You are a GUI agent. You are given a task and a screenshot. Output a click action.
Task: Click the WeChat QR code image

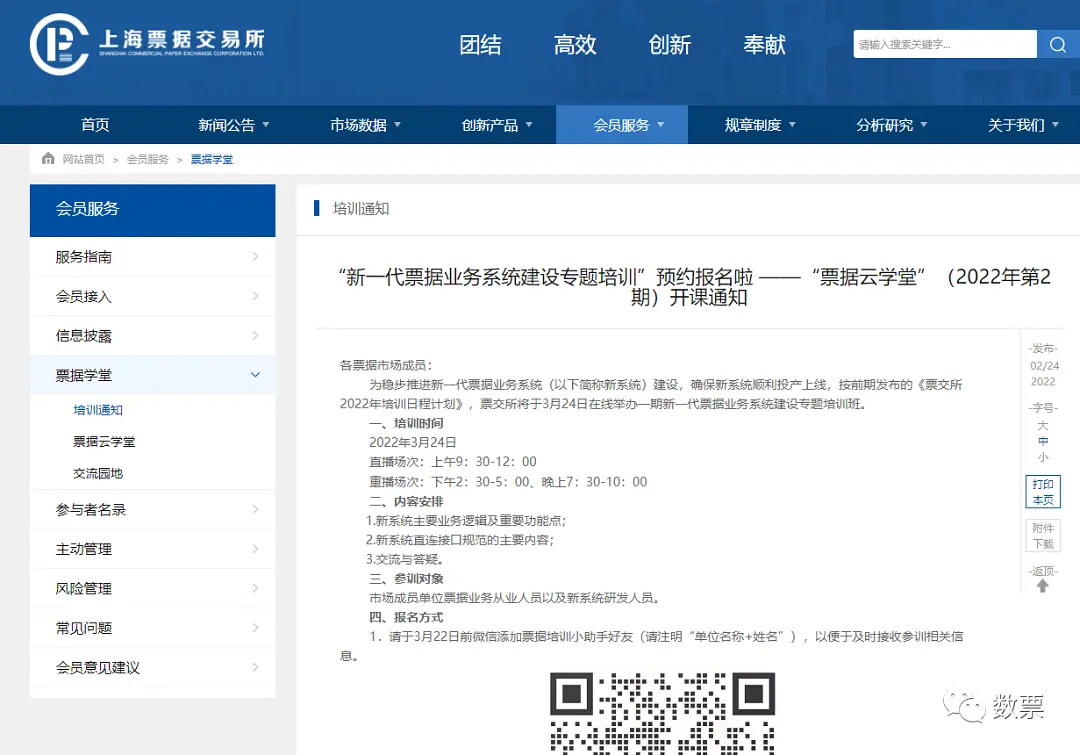[663, 713]
